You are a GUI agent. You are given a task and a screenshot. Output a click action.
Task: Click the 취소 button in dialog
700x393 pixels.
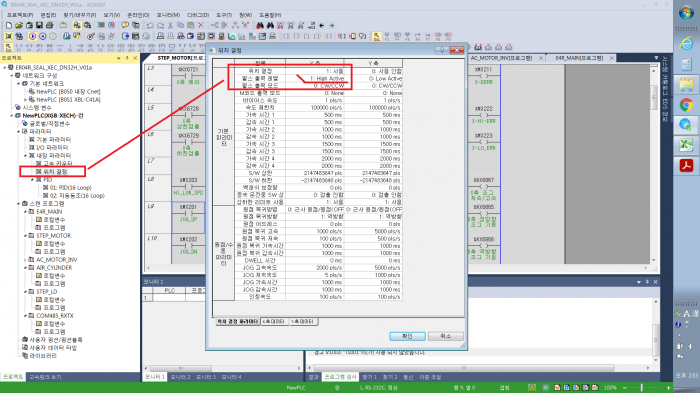pyautogui.click(x=446, y=336)
